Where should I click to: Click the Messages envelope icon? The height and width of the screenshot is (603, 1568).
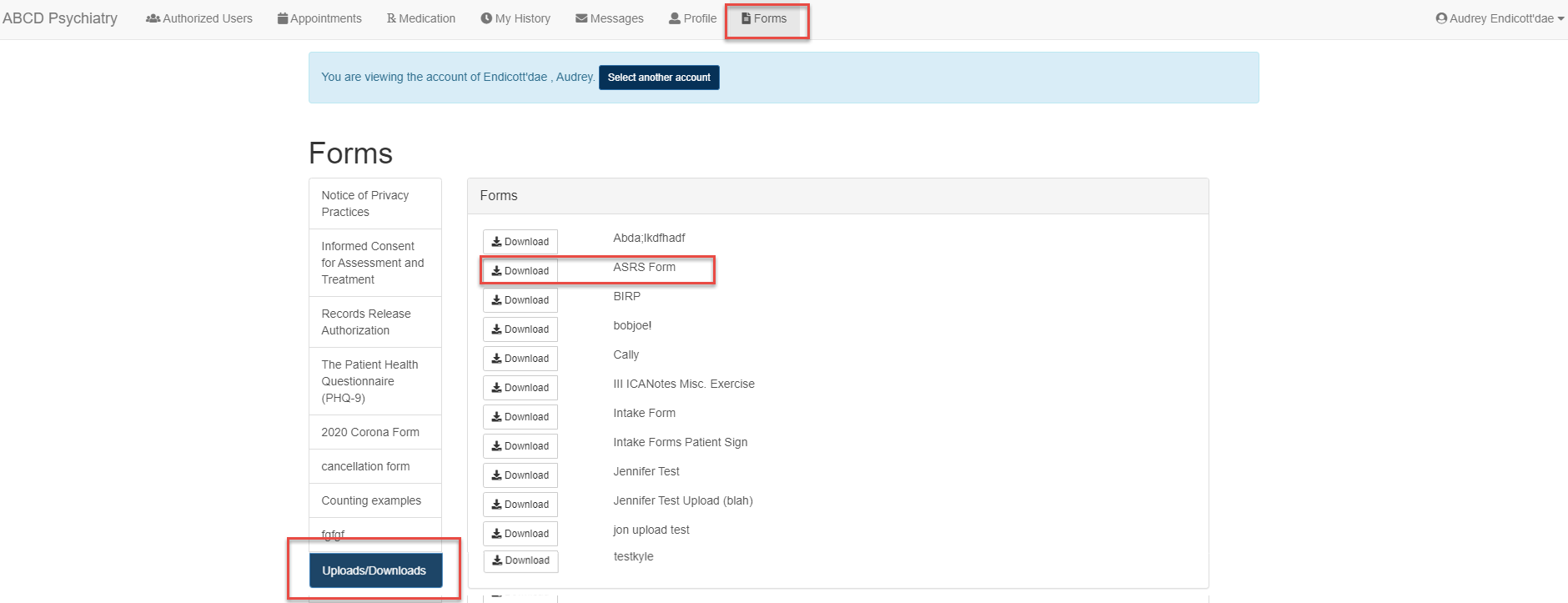581,18
